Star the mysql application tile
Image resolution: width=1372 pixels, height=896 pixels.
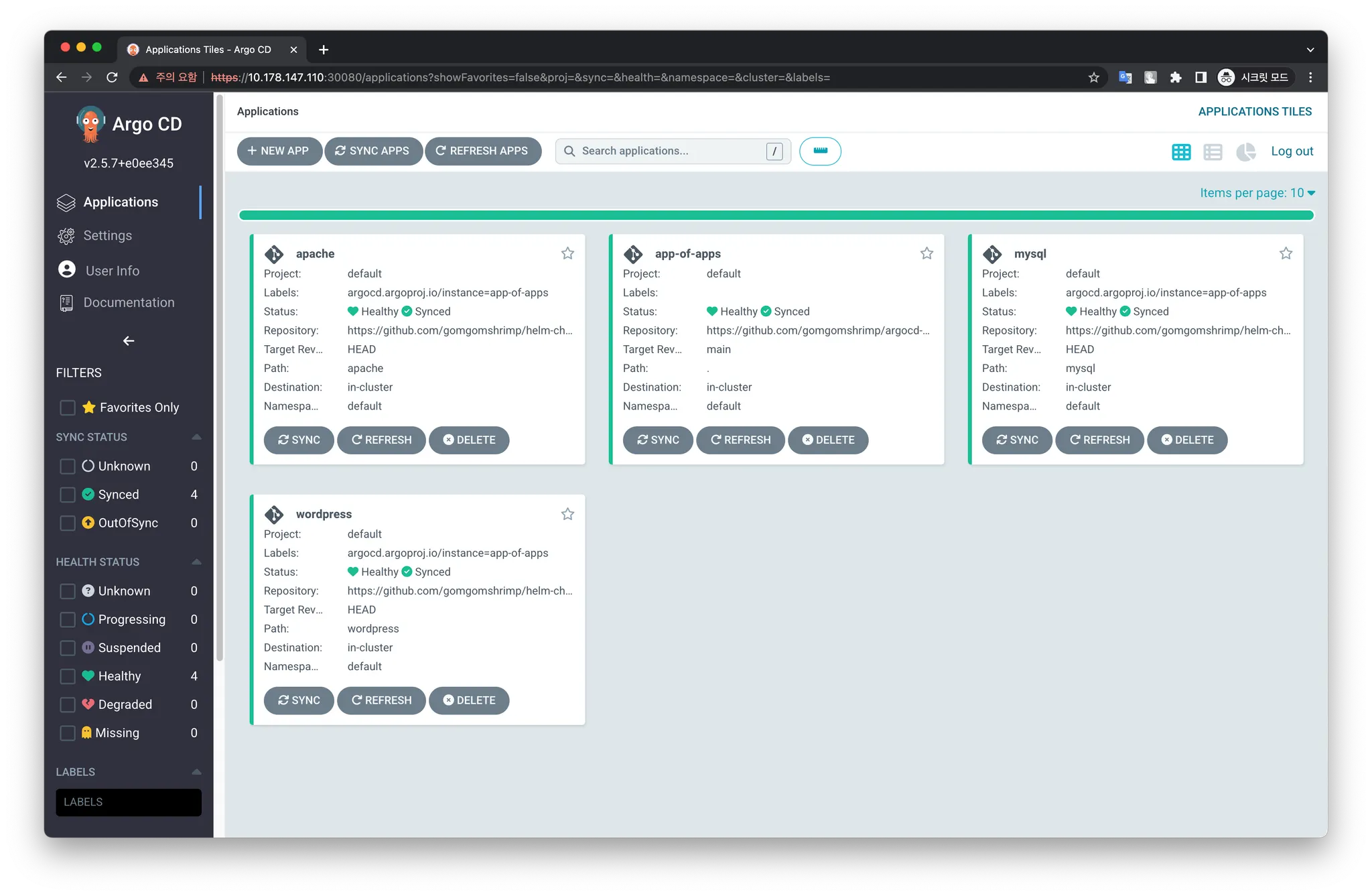click(1286, 253)
